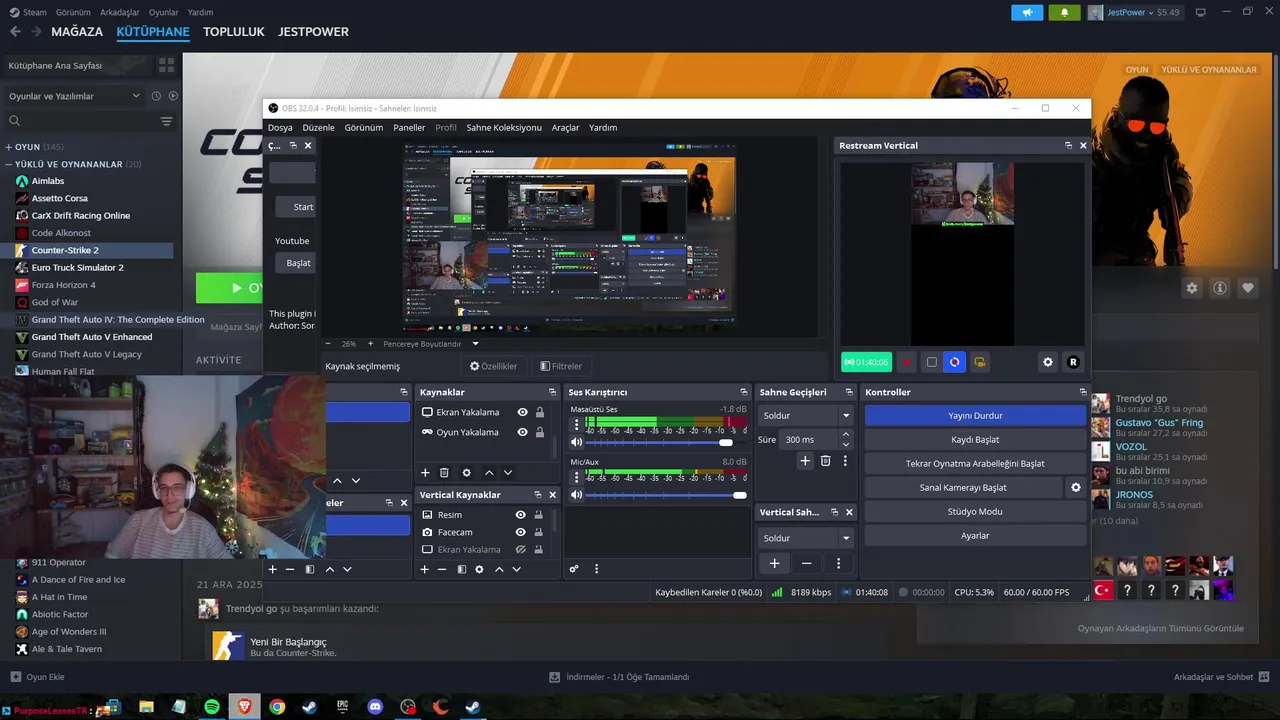Select Euro Truck Simulator 2 in Steam library

pyautogui.click(x=77, y=268)
